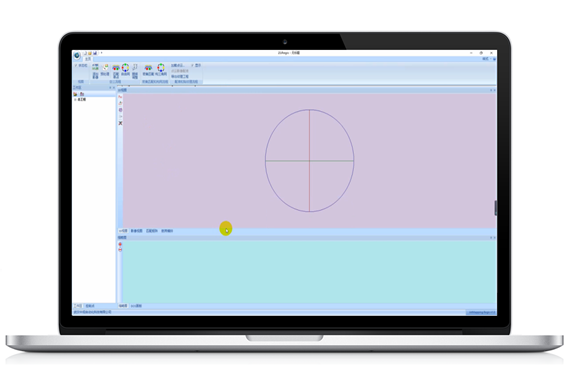
Task: Select the root project item in tree
Action: (x=82, y=99)
